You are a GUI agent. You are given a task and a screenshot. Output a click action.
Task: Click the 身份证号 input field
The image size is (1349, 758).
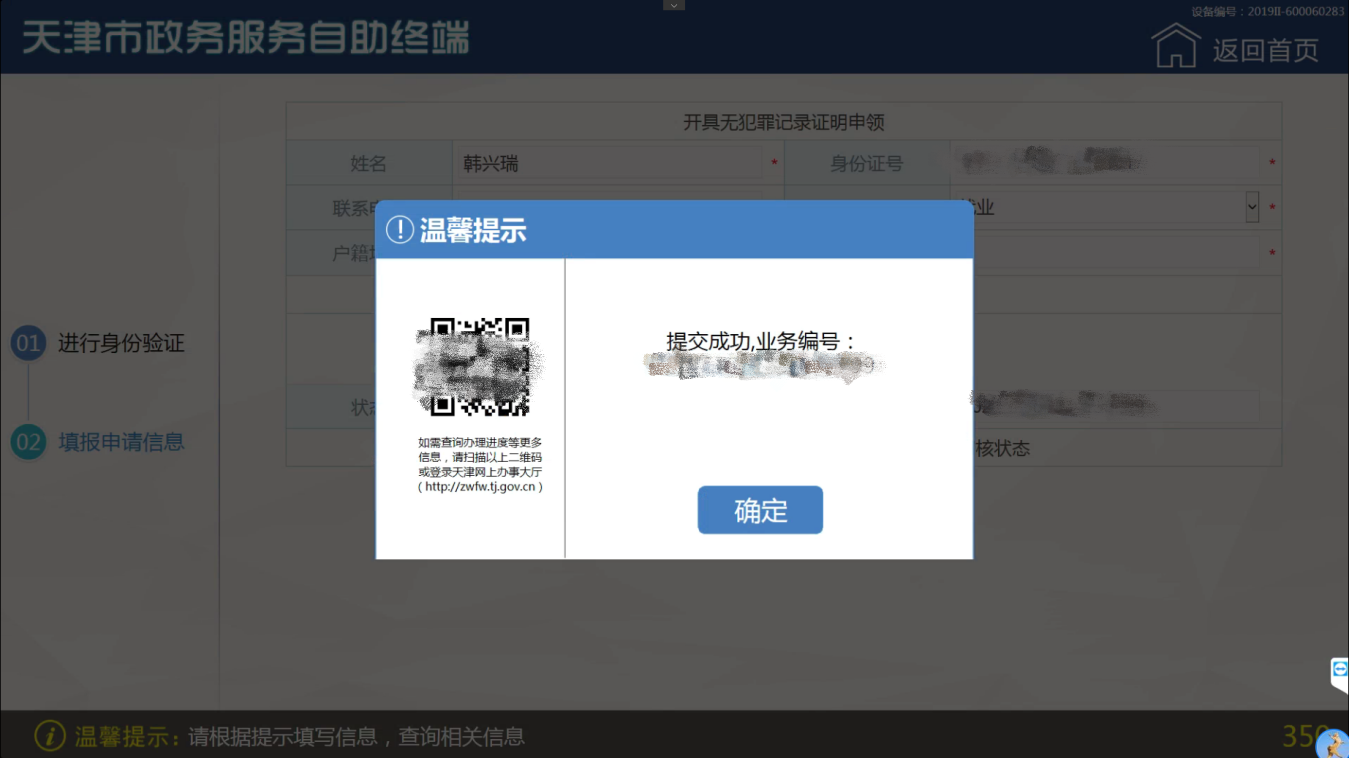tap(1105, 163)
